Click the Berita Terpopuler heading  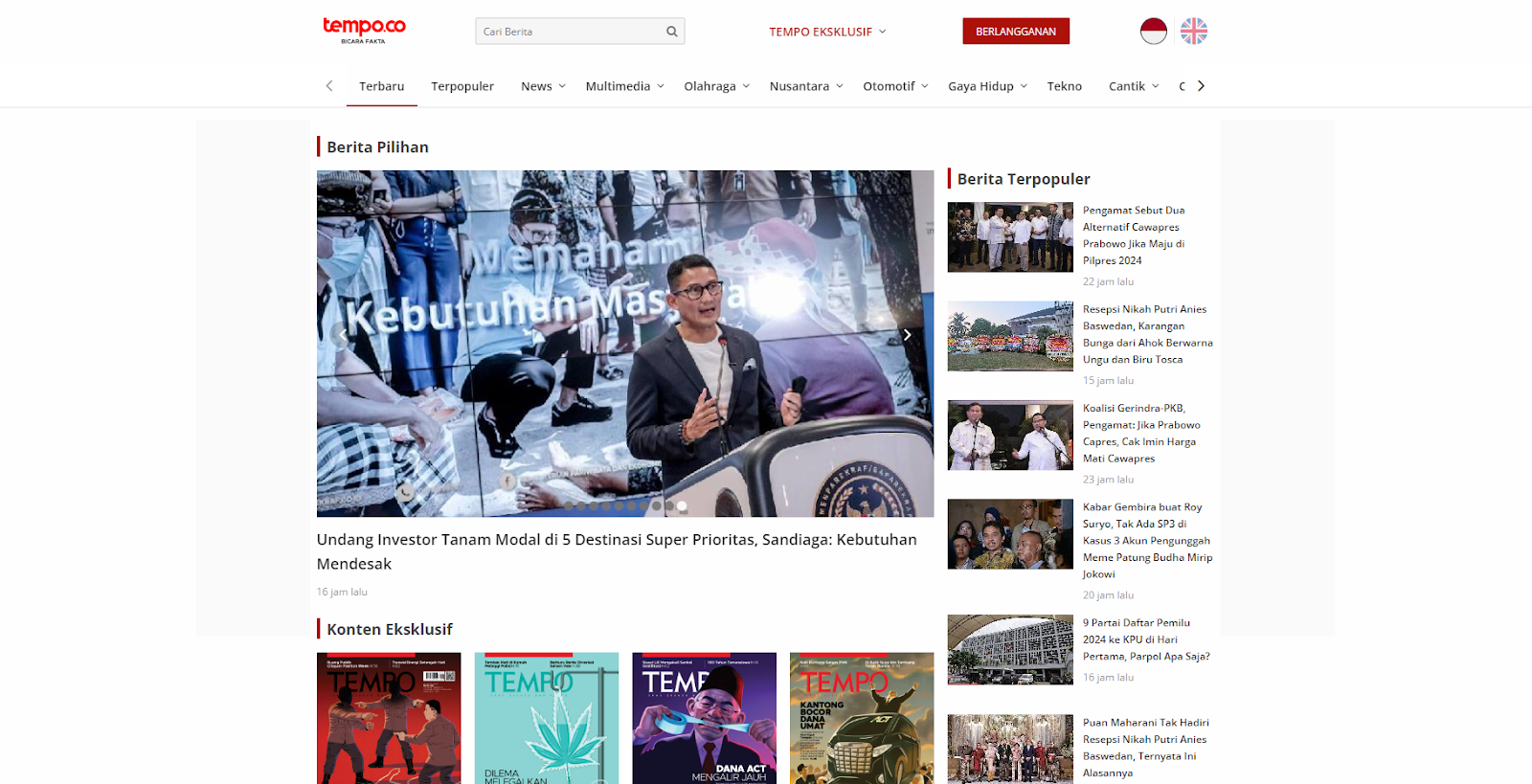click(1024, 179)
